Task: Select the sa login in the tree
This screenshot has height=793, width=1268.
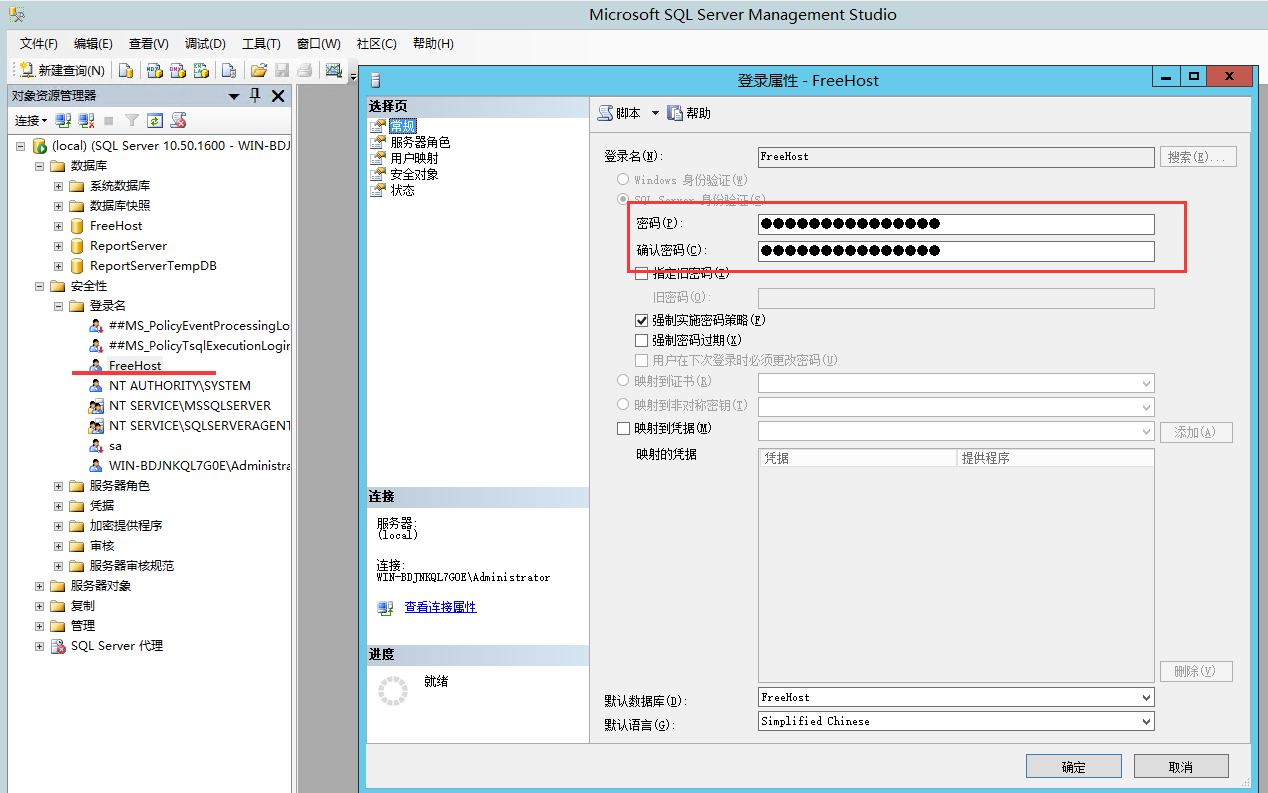Action: pyautogui.click(x=115, y=446)
